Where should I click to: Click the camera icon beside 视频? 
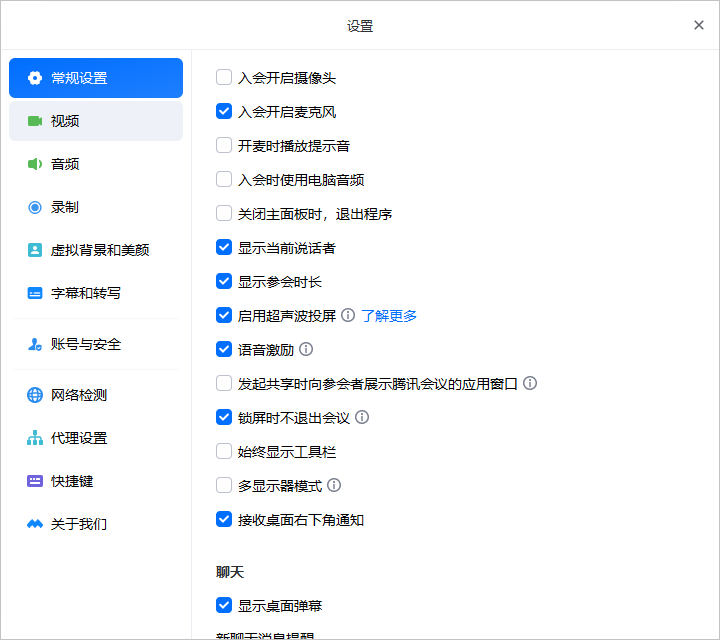[x=35, y=121]
